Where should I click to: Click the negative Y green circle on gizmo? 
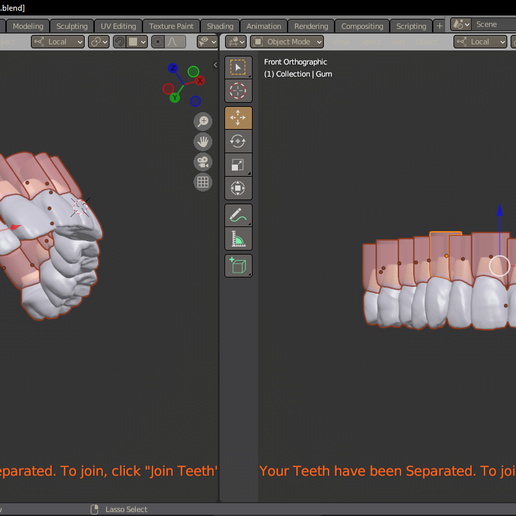193,71
